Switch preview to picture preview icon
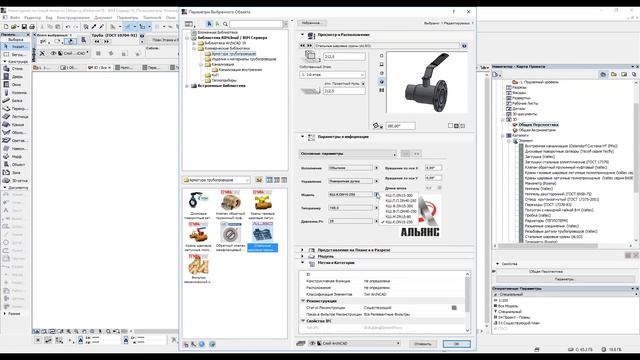 click(x=382, y=90)
